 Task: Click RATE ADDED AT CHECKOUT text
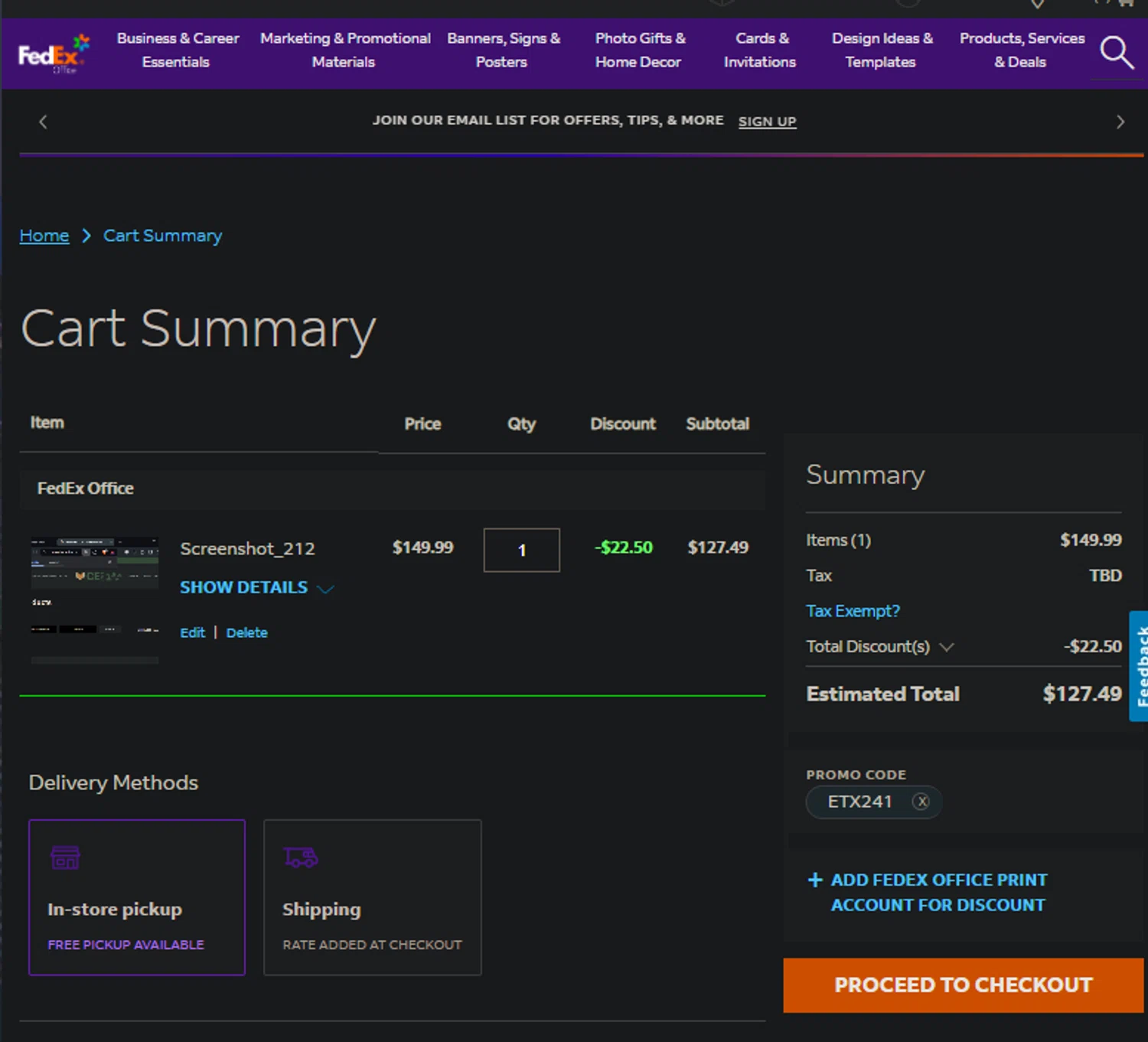[x=373, y=945]
